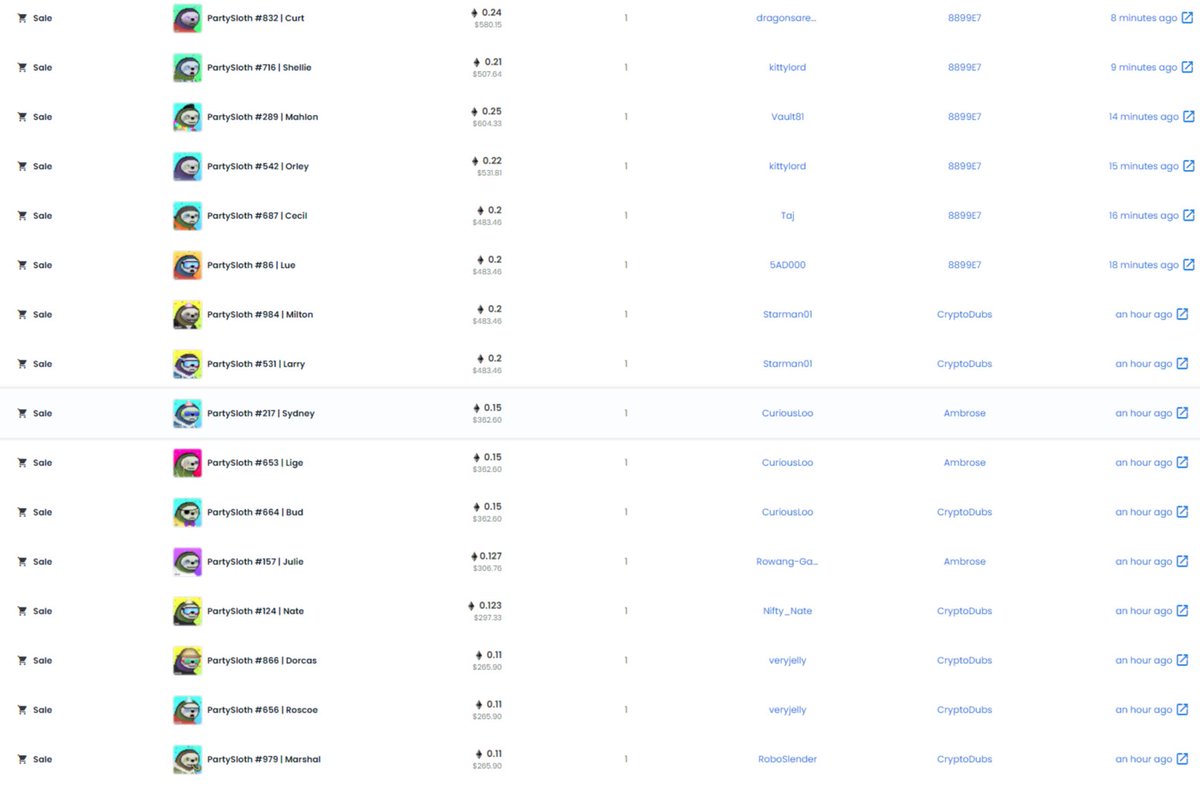Open item PartySloth #984 | Milton

click(260, 314)
